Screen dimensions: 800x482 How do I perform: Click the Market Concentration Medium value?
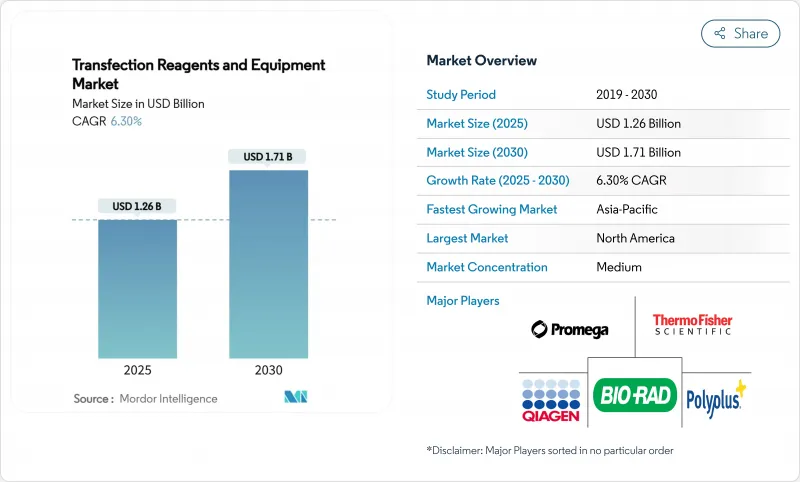618,267
